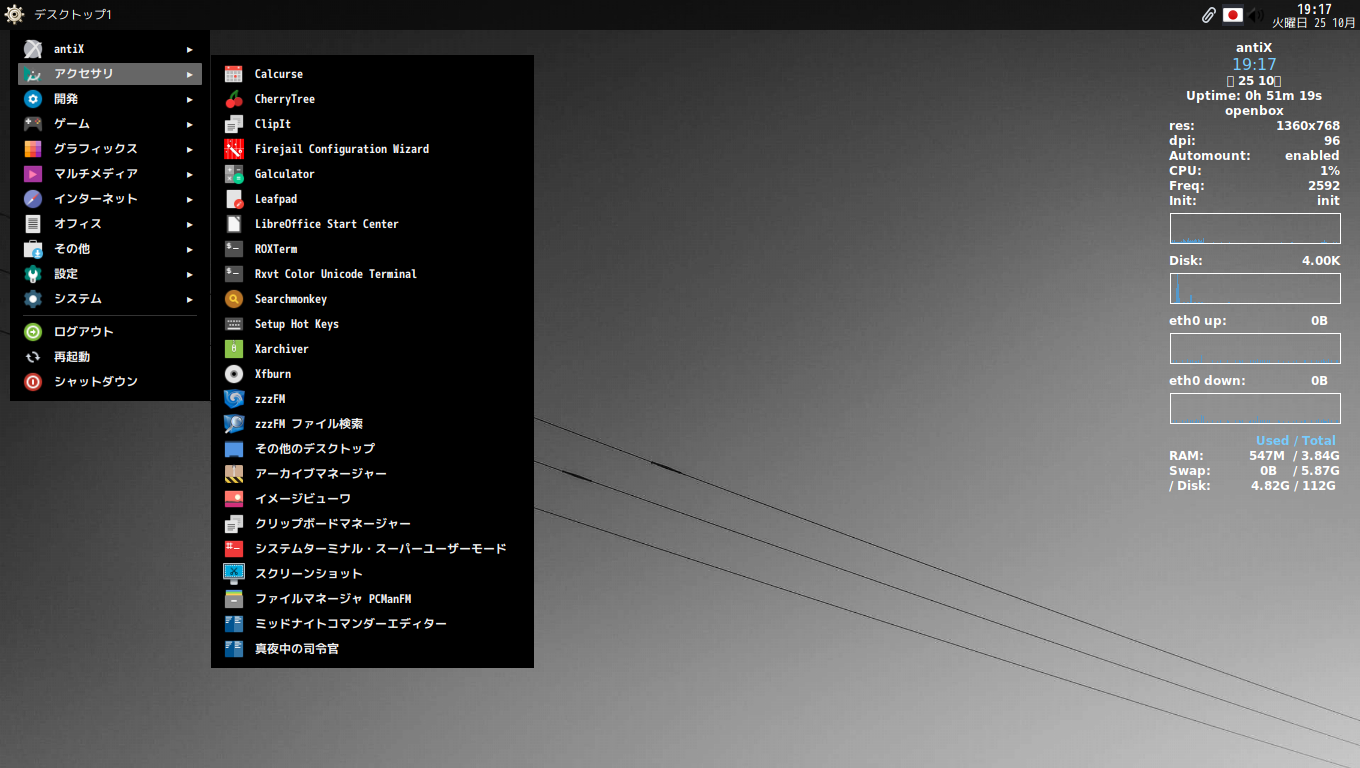Screen dimensions: 1360x768
Task: Click the Conky CPU usage graph
Action: coord(1255,229)
